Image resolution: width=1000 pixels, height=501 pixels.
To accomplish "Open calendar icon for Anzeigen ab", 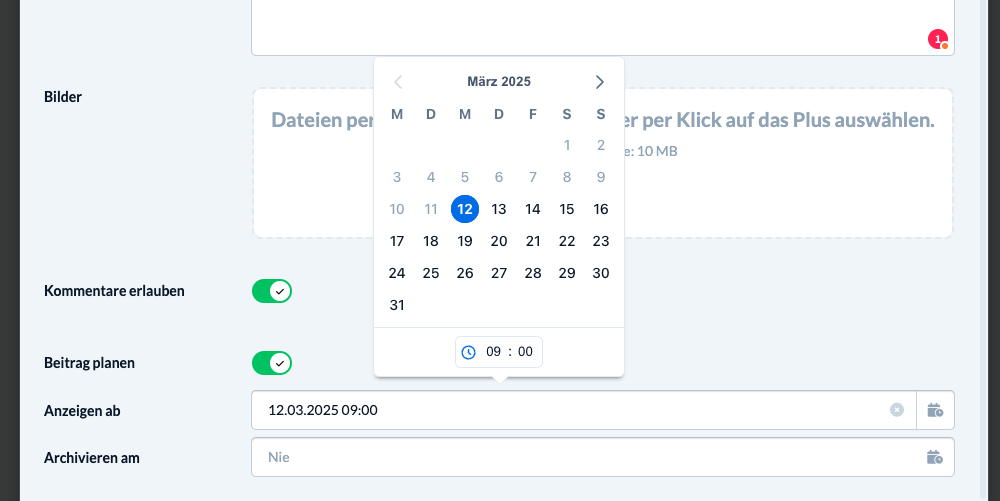I will (935, 410).
